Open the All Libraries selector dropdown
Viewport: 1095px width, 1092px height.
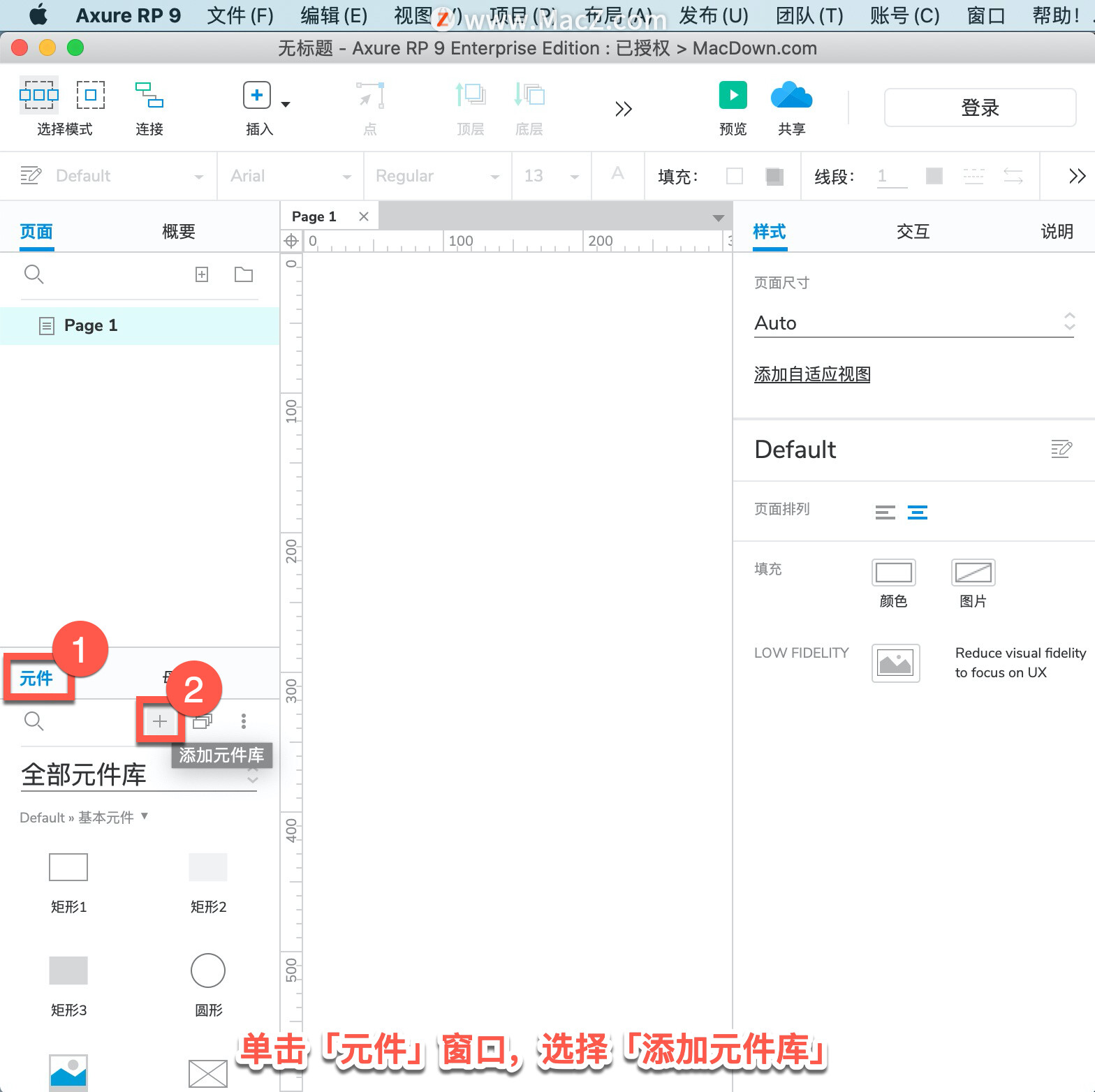140,775
